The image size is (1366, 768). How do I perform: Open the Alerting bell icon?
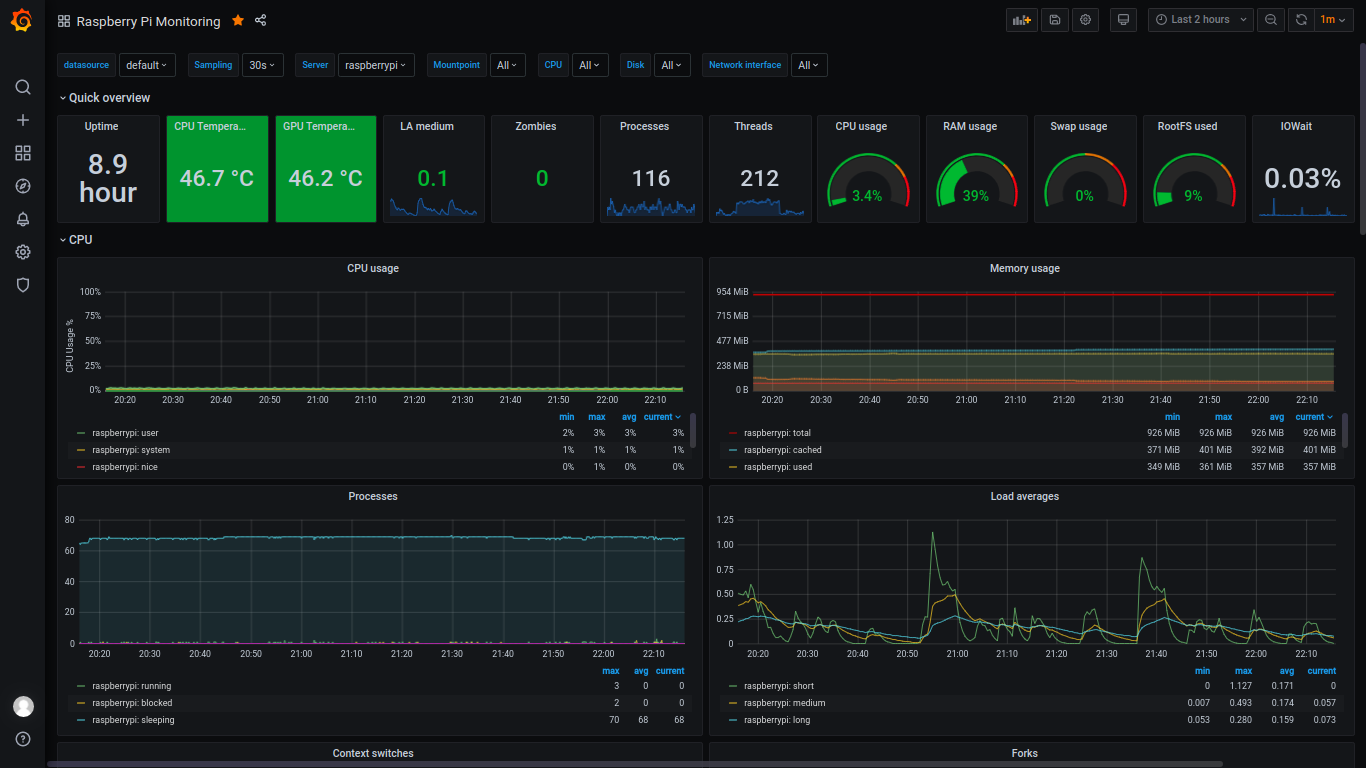23,219
